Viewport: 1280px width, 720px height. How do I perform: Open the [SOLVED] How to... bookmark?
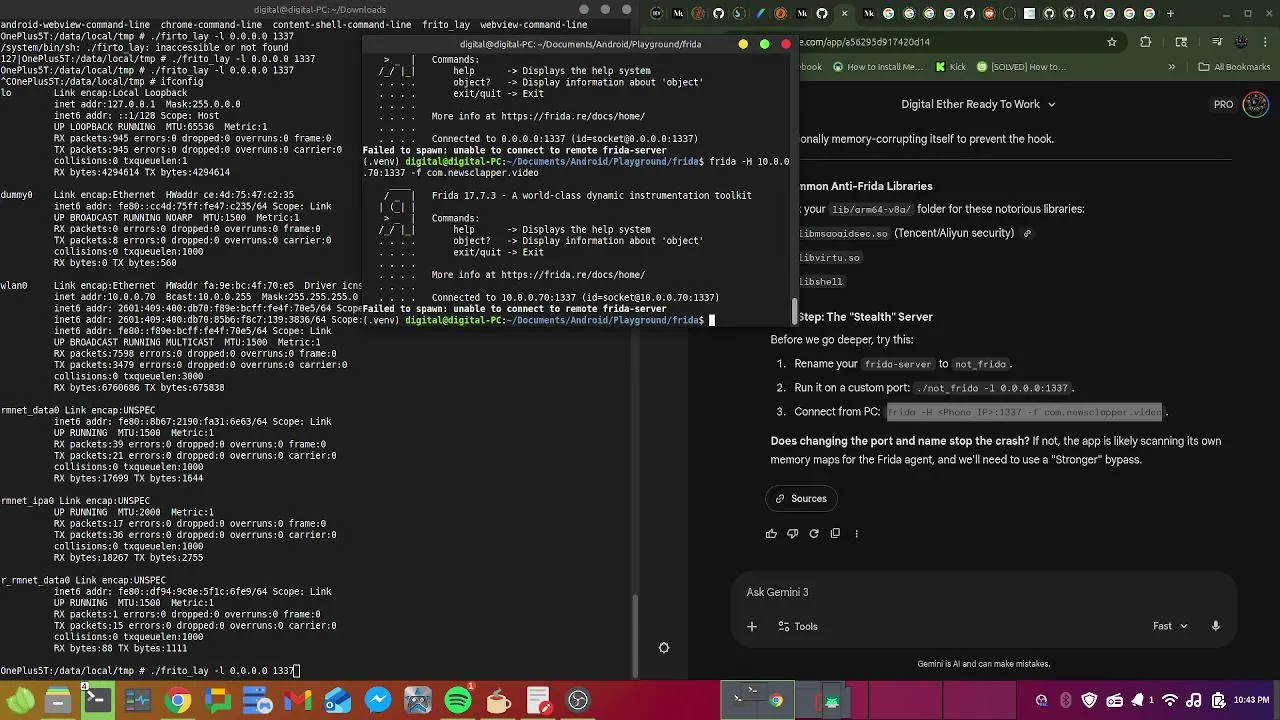pyautogui.click(x=1021, y=67)
